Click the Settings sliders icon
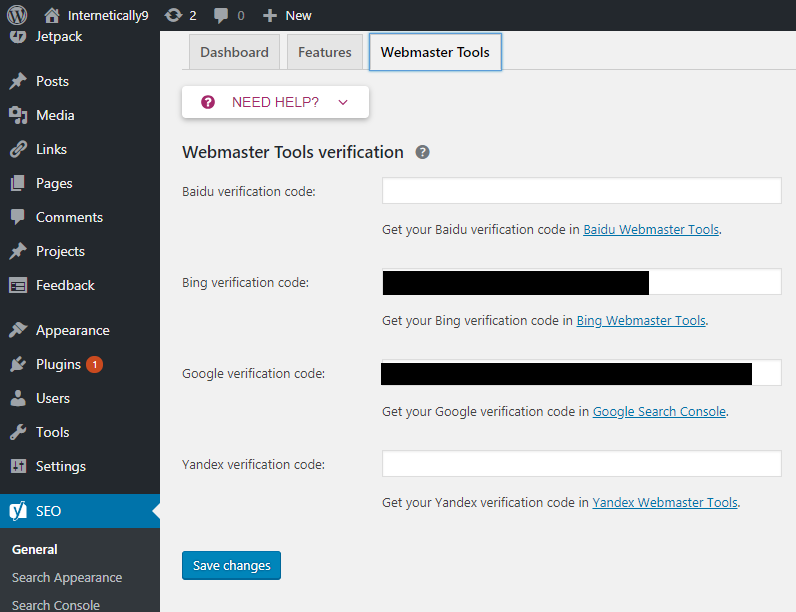 (x=18, y=466)
